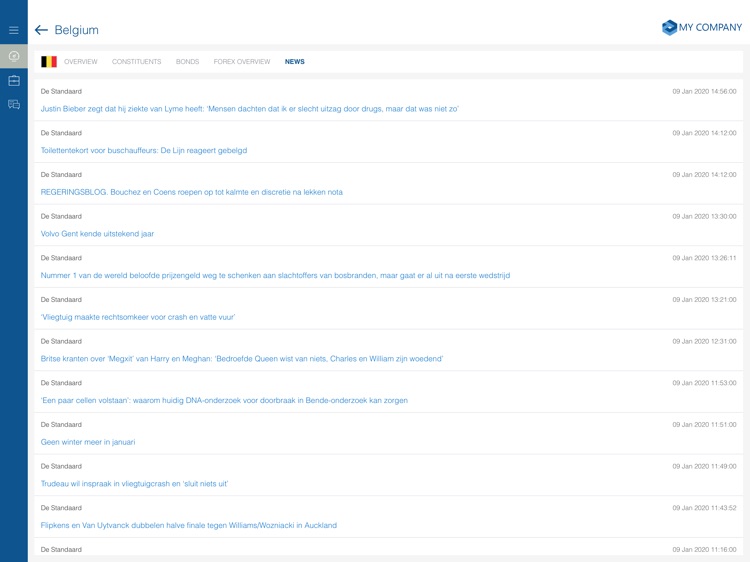The width and height of the screenshot is (750, 562).
Task: Click the My Company logo
Action: pyautogui.click(x=702, y=27)
